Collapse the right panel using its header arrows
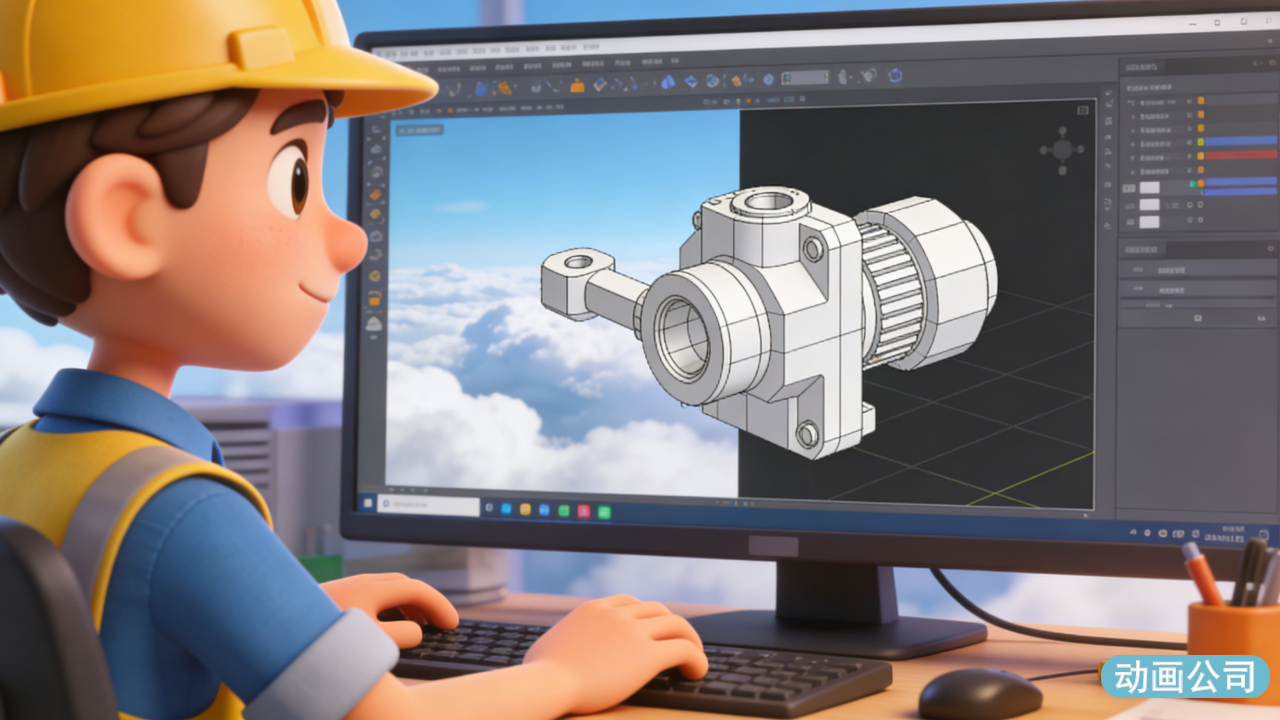Viewport: 1280px width, 720px height. 1259,66
